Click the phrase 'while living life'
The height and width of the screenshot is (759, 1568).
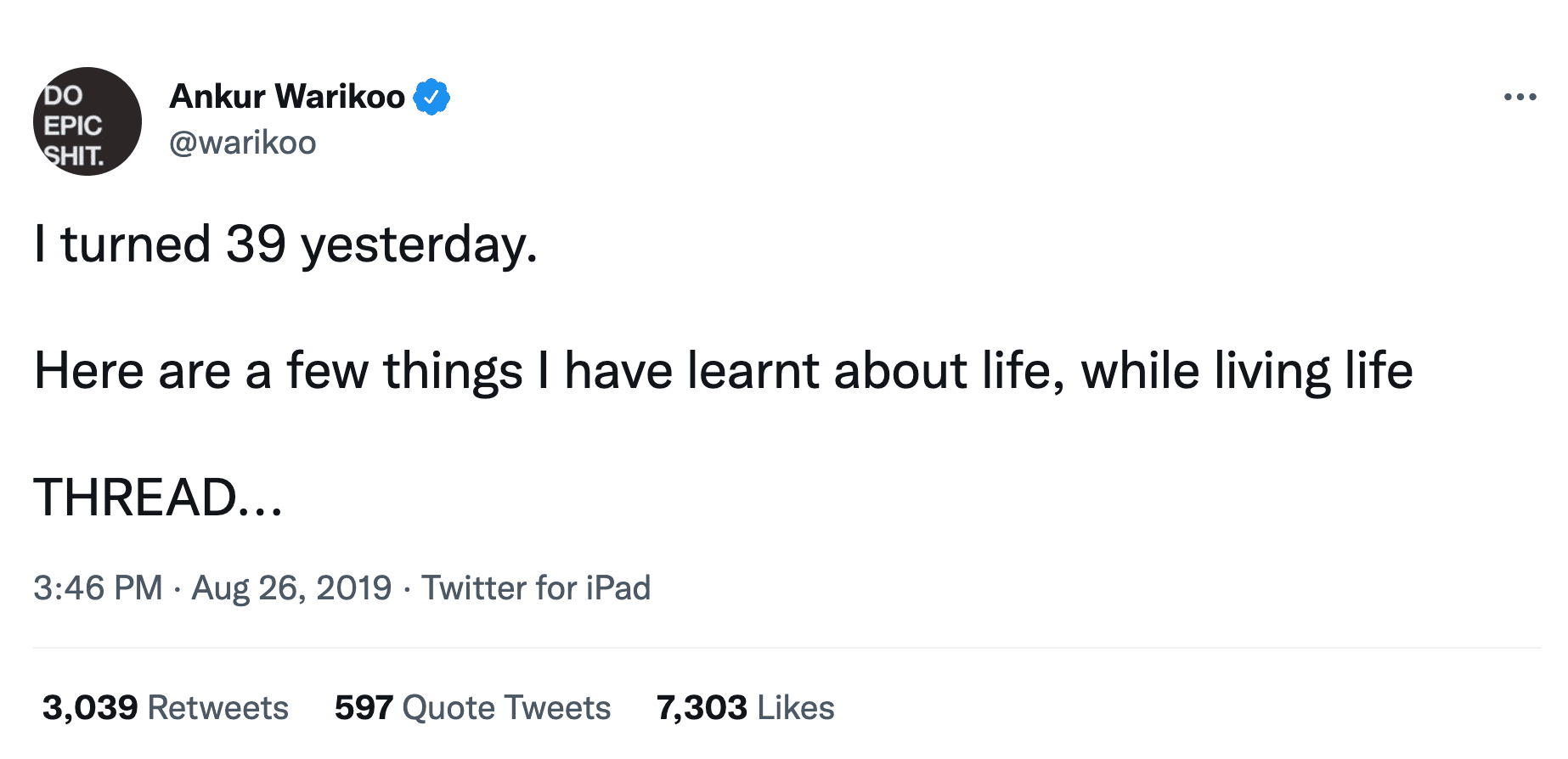[1247, 371]
